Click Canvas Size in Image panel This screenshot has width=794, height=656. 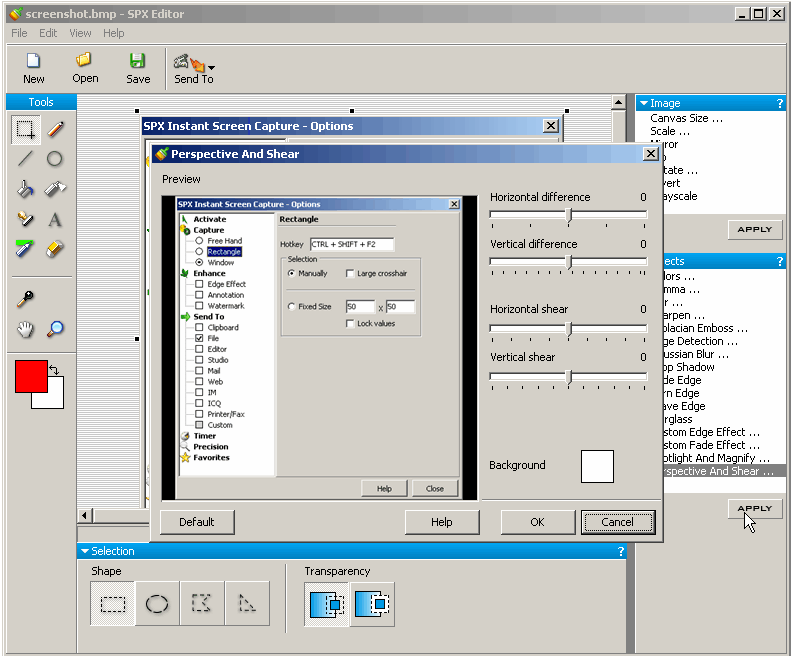(x=686, y=118)
